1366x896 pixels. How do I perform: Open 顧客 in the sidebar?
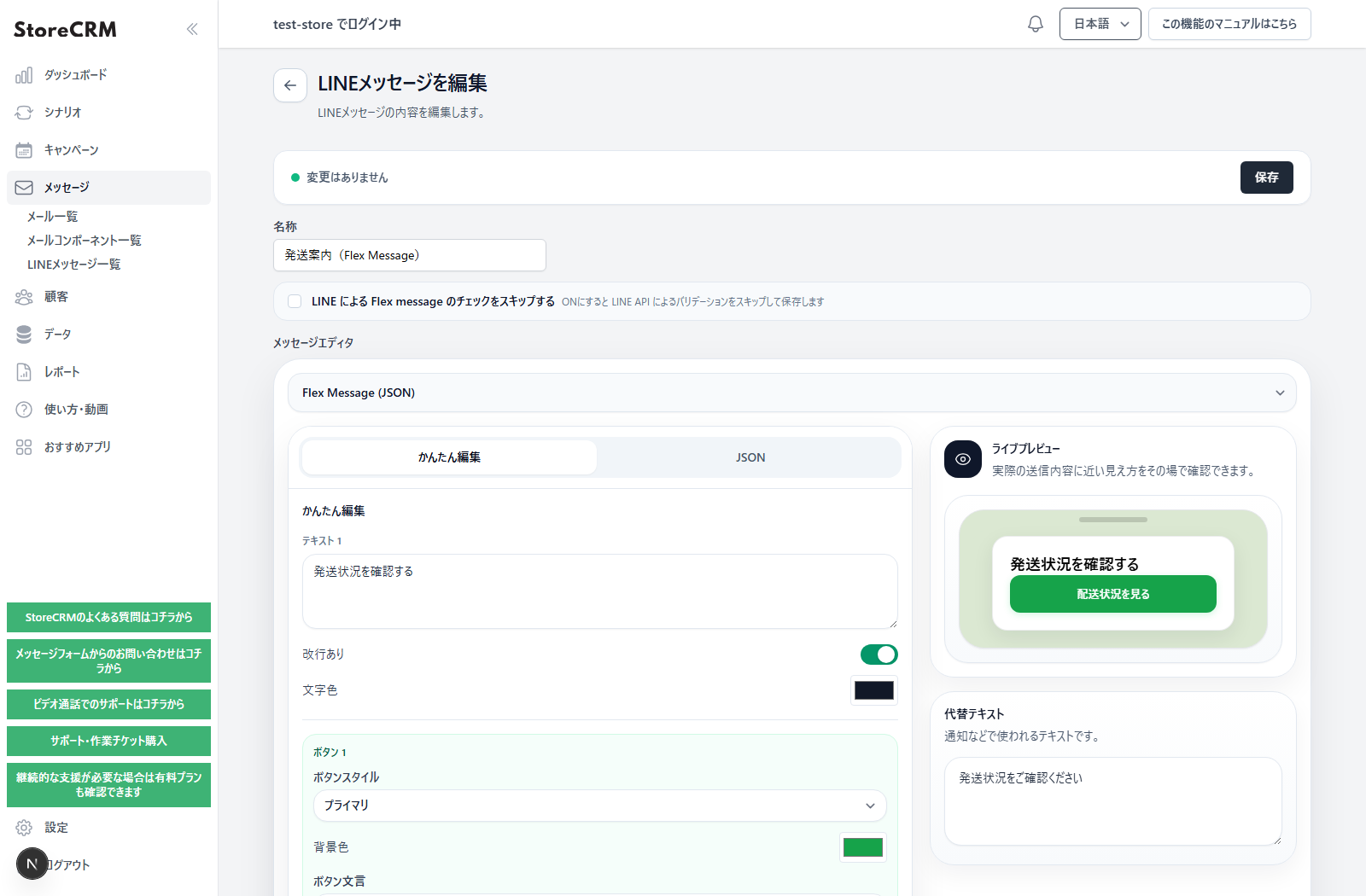click(x=108, y=297)
